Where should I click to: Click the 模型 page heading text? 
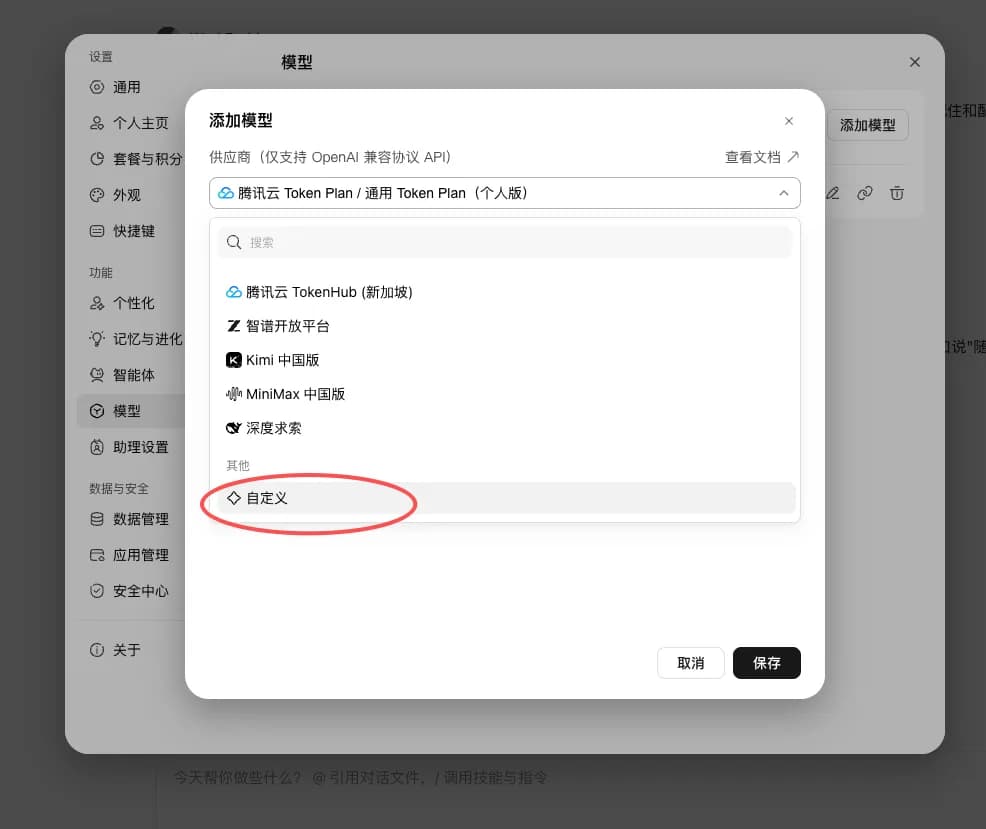tap(297, 62)
